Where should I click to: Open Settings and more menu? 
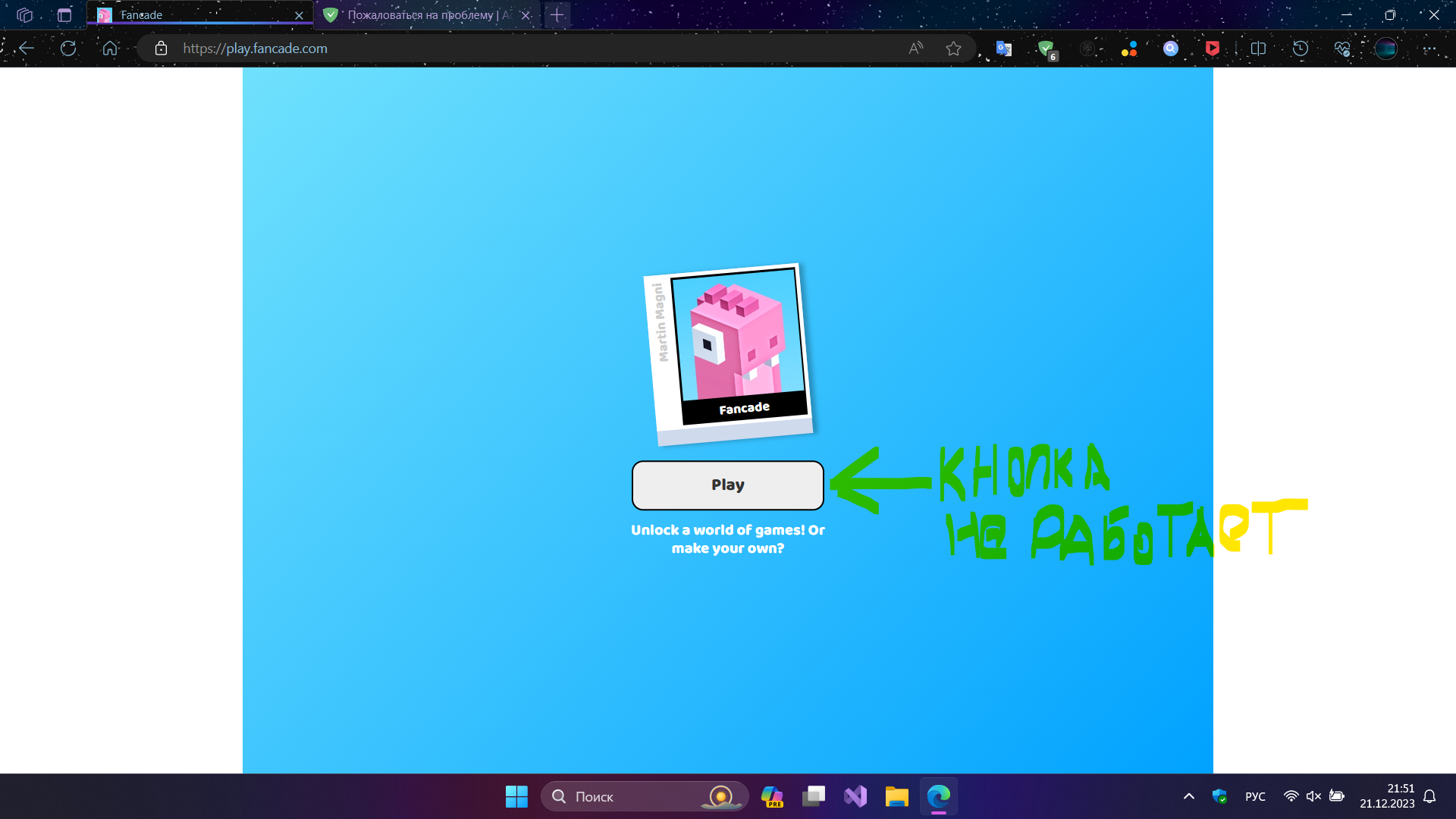click(x=1429, y=49)
